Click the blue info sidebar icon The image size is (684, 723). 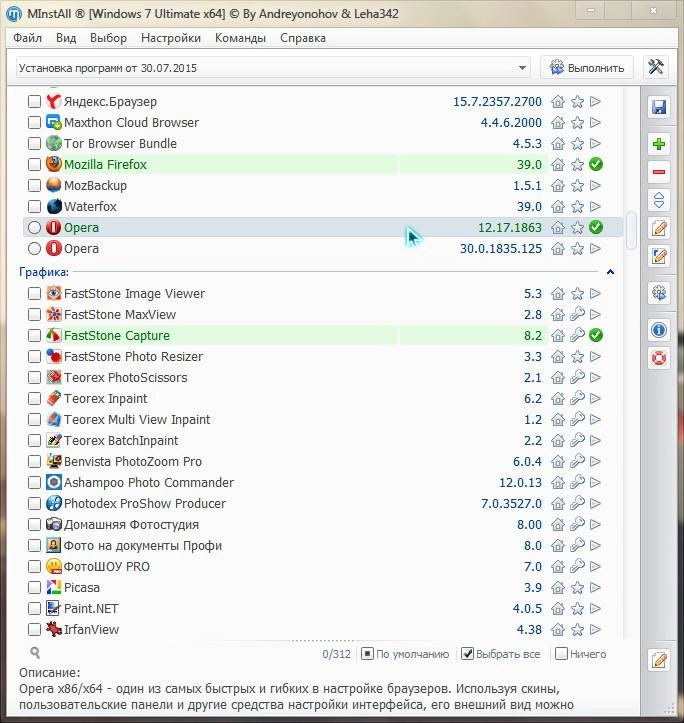[659, 330]
